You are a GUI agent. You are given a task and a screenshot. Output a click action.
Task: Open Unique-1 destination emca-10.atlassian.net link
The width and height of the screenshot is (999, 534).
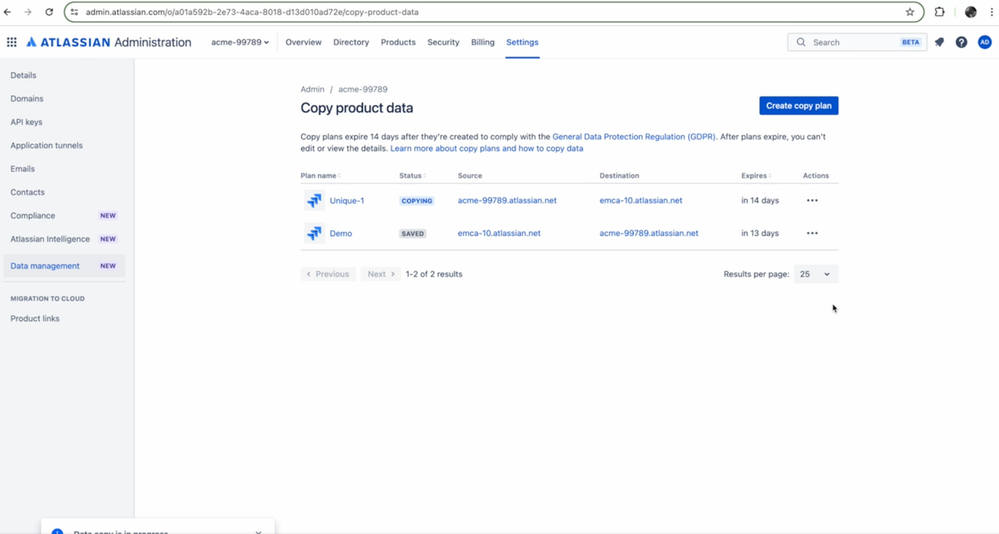click(641, 200)
